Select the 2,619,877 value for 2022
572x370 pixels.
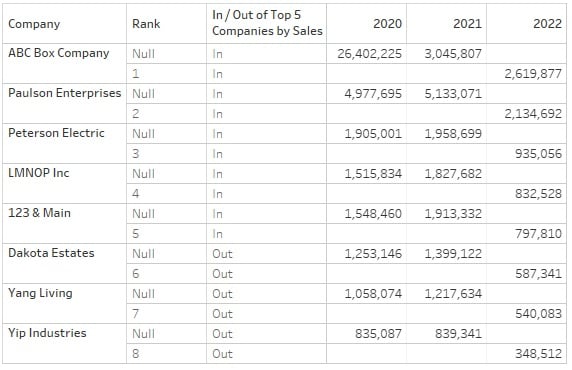[x=533, y=74]
